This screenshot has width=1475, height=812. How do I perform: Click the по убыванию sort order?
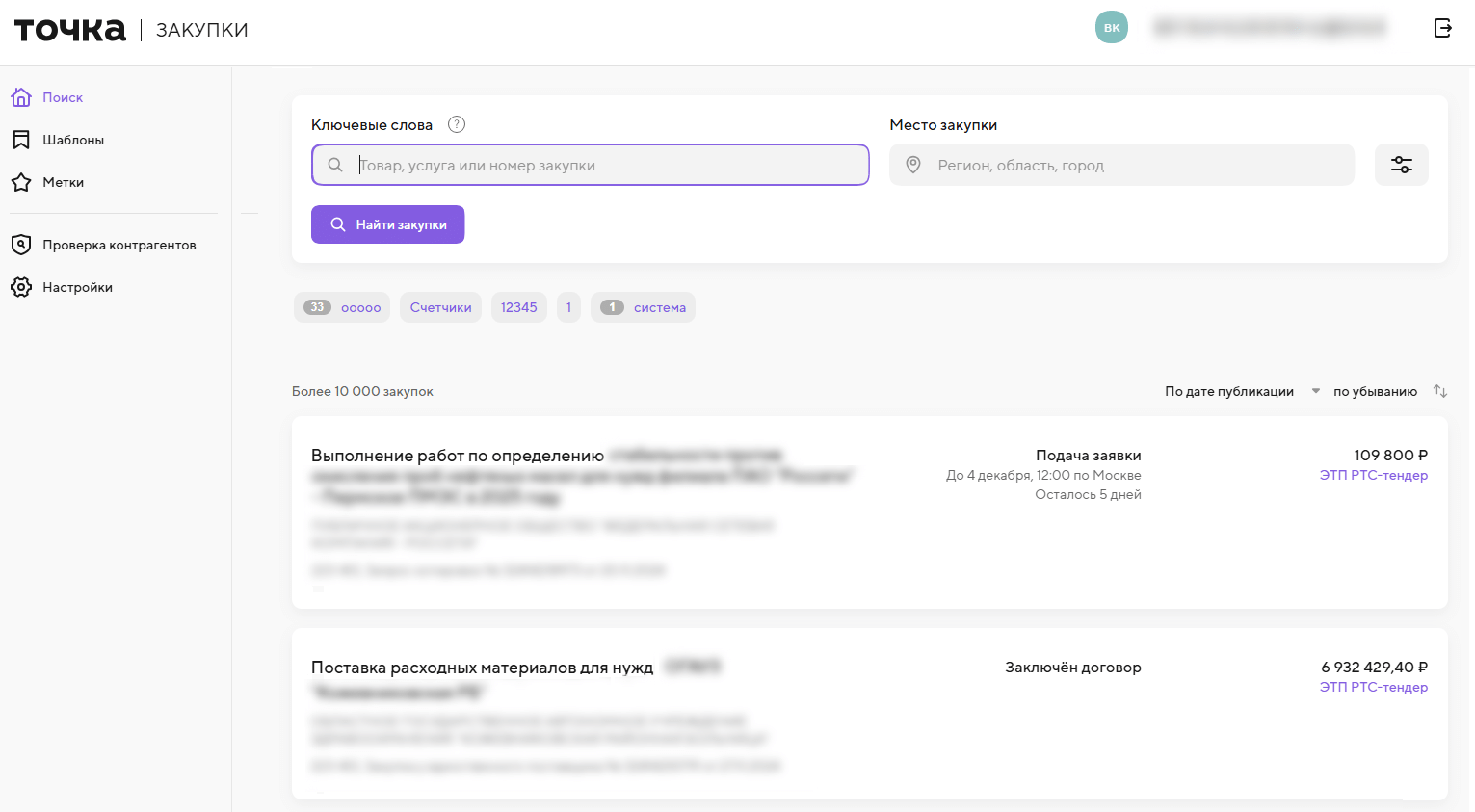[x=1375, y=391]
